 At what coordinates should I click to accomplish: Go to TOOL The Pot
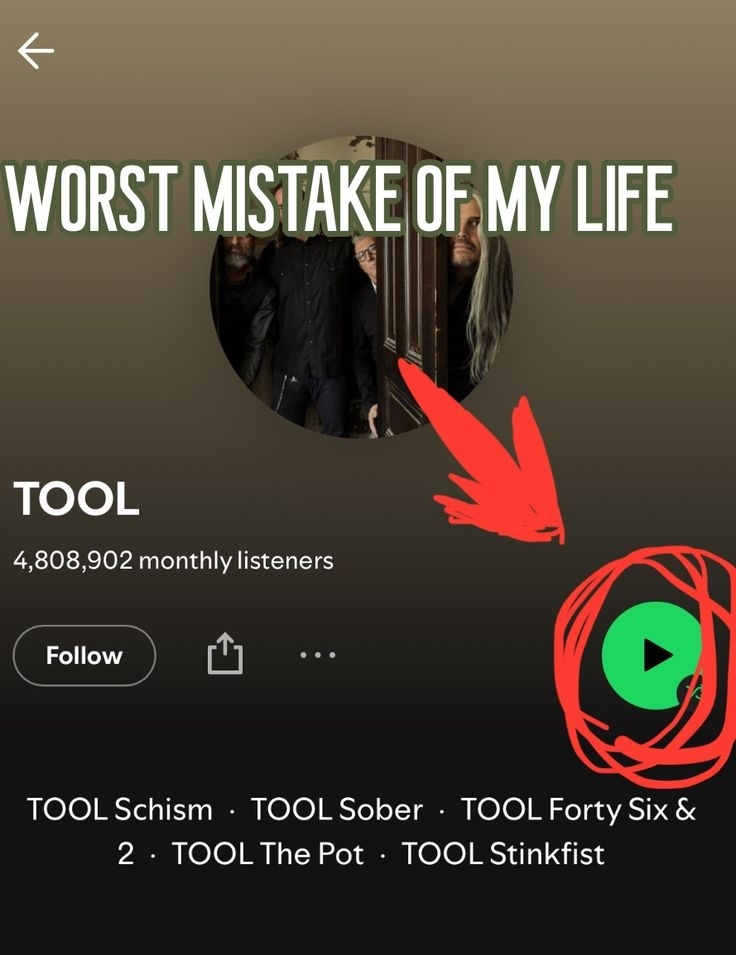pyautogui.click(x=268, y=855)
